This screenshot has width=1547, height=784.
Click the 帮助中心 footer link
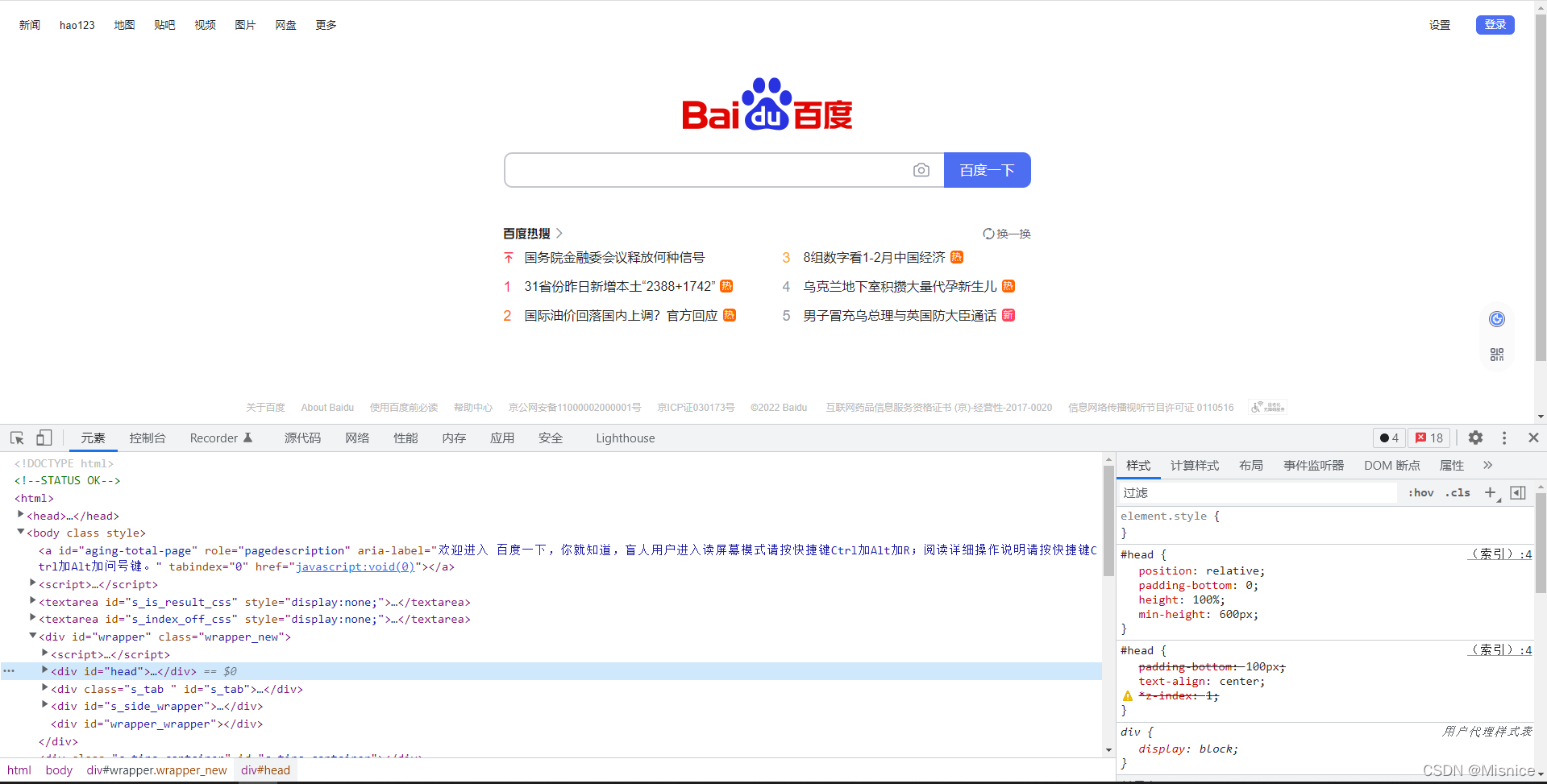tap(473, 408)
